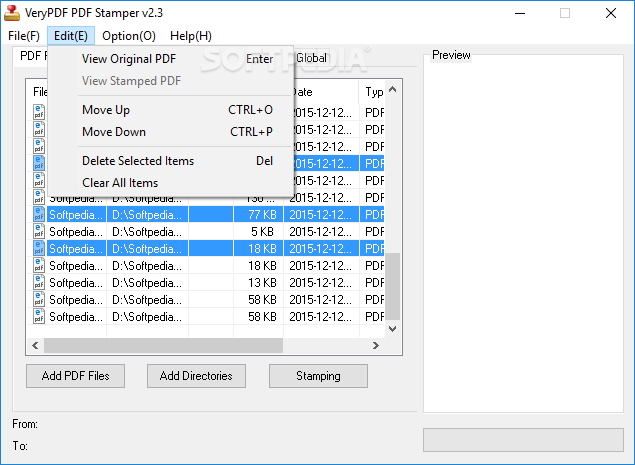Click the Add PDF Files button

point(75,376)
